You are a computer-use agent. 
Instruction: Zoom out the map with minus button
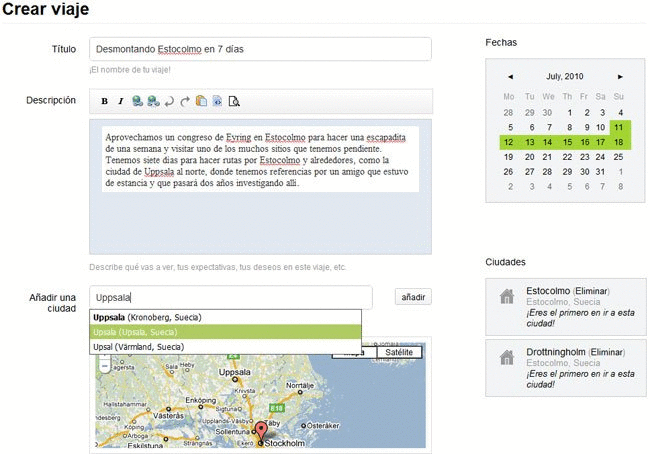pyautogui.click(x=105, y=367)
